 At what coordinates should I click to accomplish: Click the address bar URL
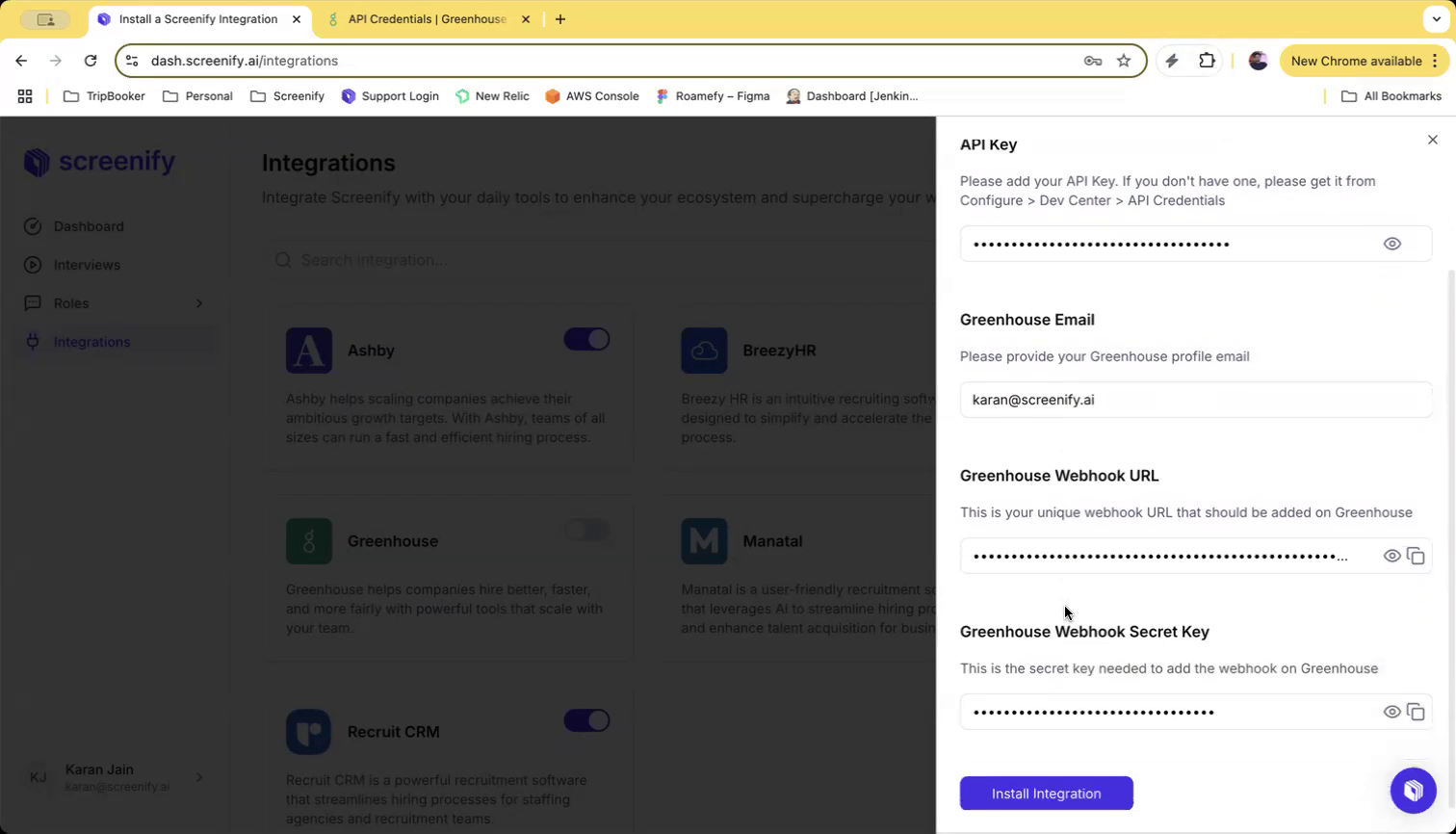click(x=245, y=61)
